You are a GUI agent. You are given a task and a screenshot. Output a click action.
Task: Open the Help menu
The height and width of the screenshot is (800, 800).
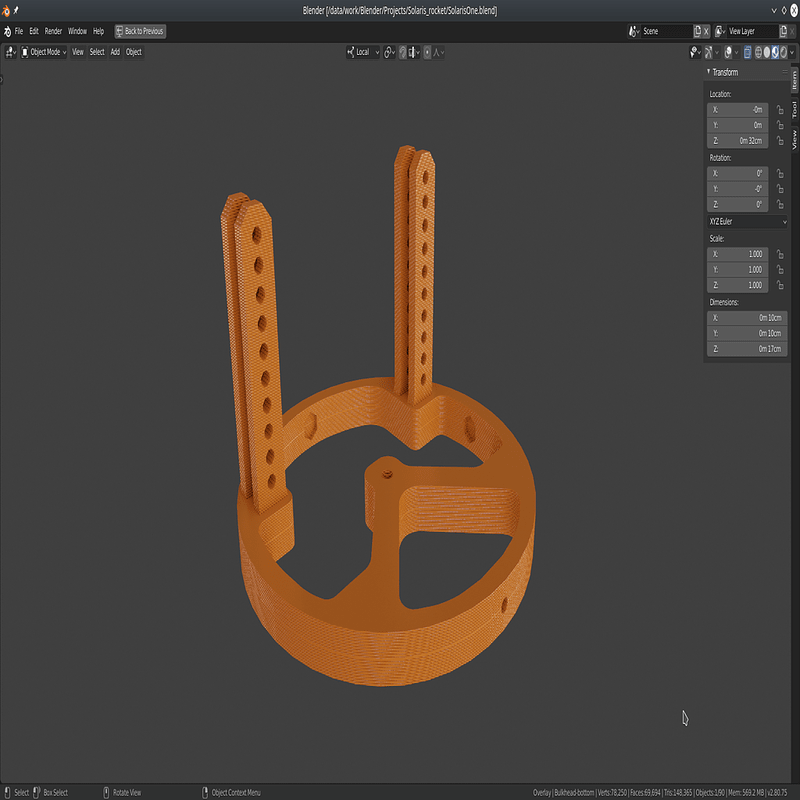[98, 32]
